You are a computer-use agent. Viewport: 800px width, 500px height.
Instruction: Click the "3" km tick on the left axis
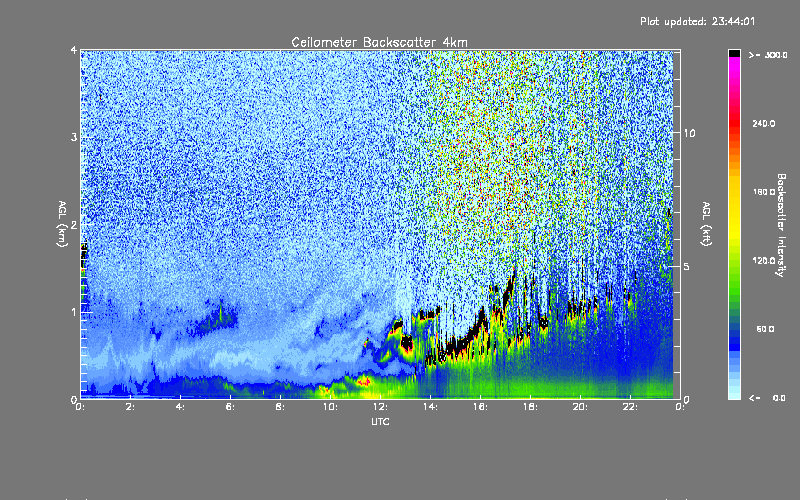tap(74, 137)
